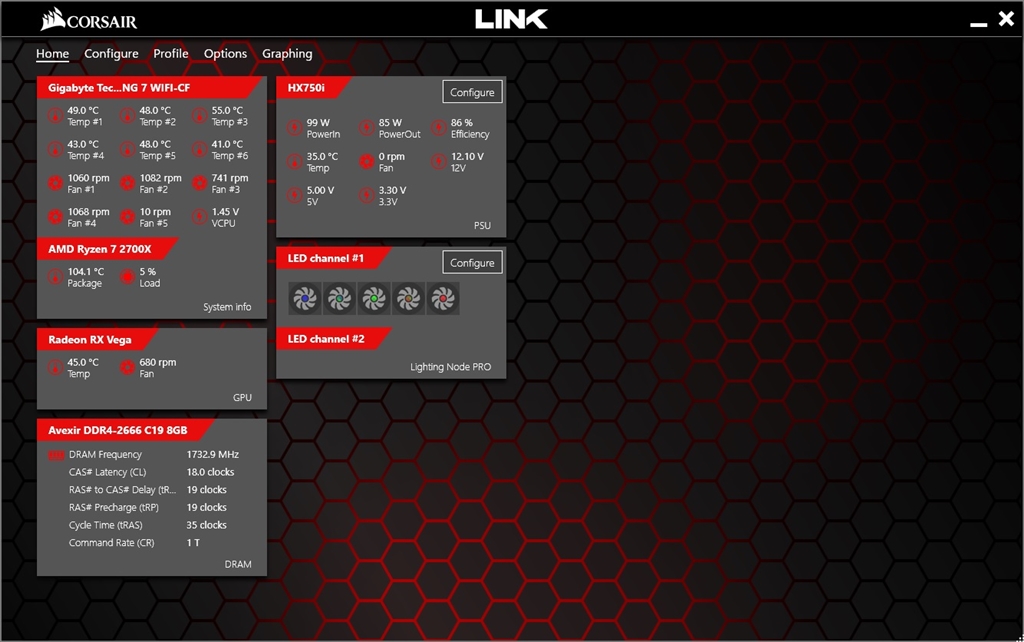Screen dimensions: 1024x642
Task: Select the red LED fan
Action: pos(443,298)
